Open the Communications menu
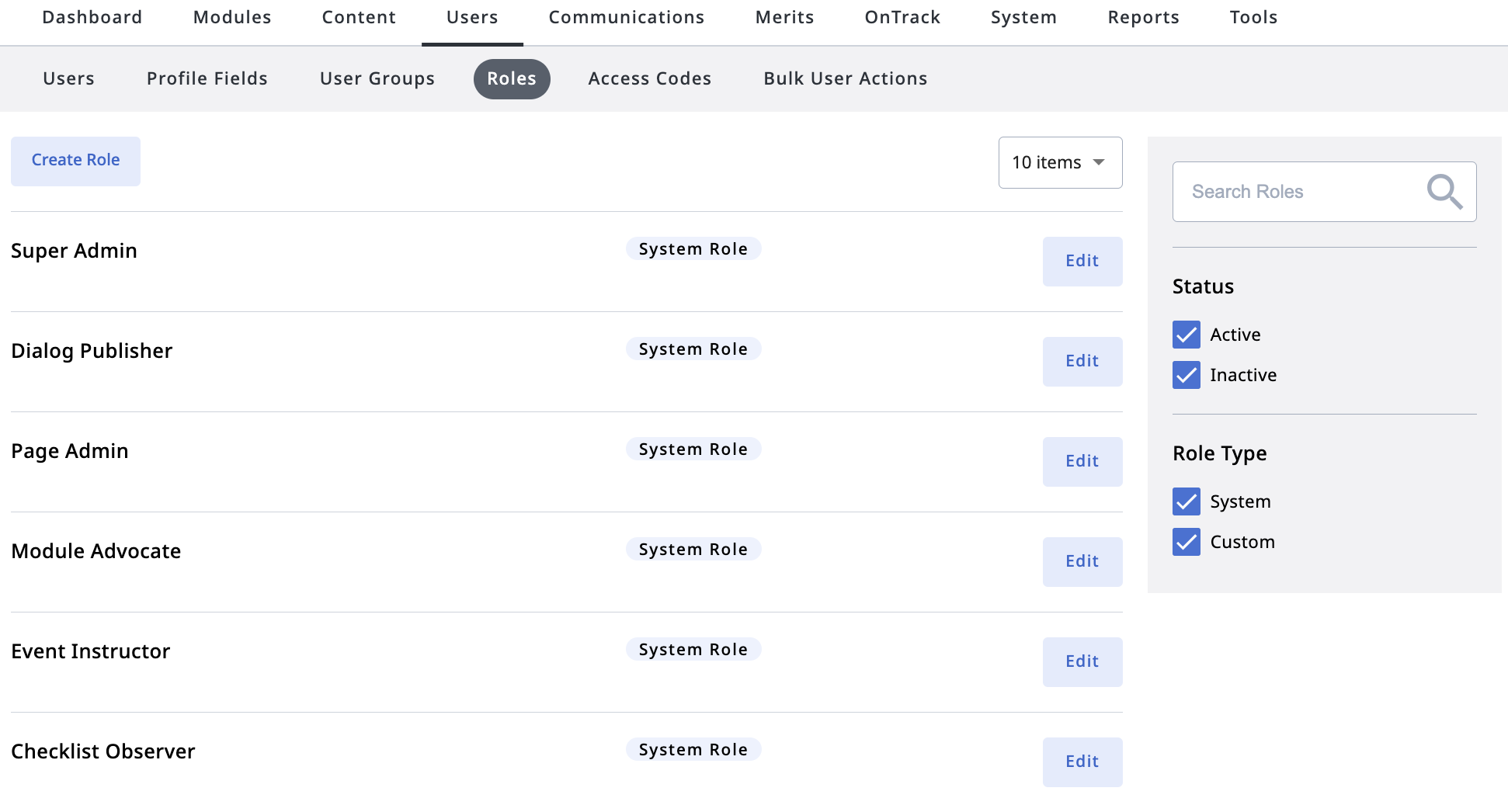 point(627,17)
